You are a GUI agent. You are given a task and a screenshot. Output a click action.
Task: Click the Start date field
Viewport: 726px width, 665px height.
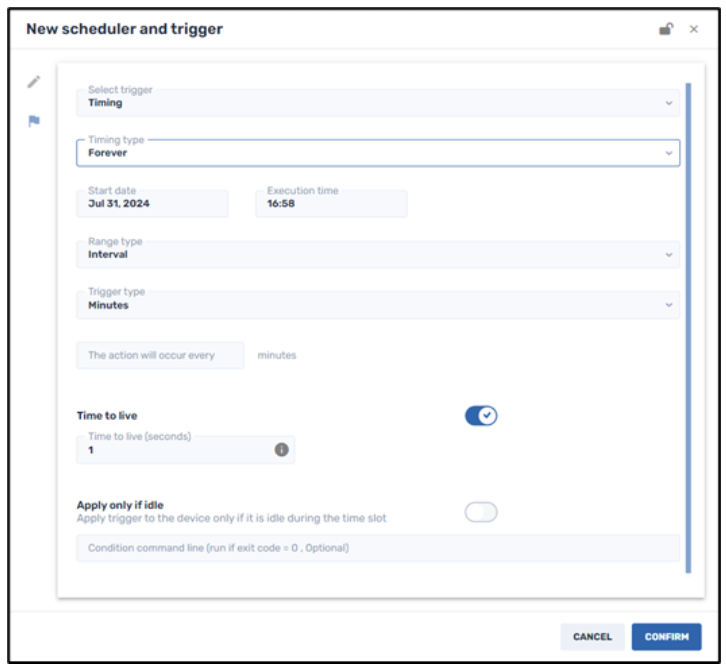(x=152, y=203)
